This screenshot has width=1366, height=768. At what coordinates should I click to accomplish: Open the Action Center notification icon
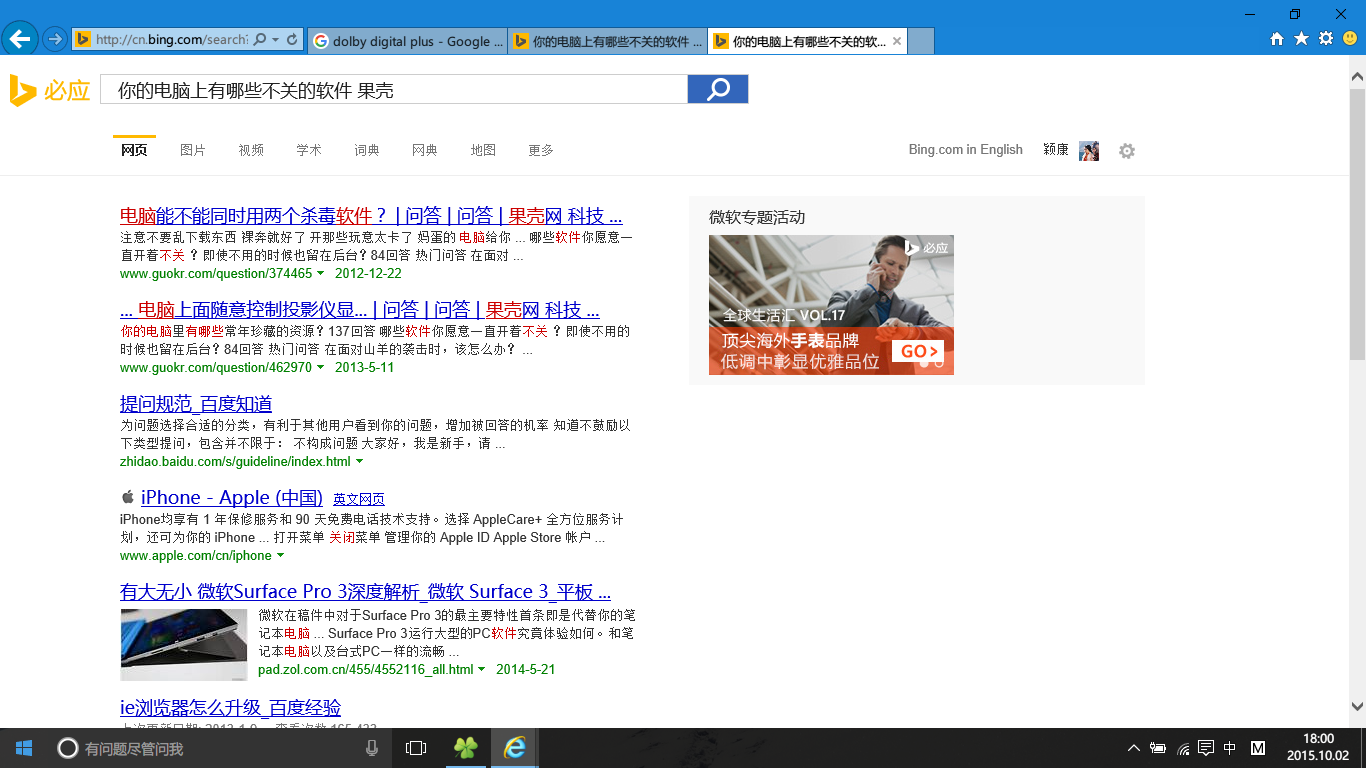click(1206, 748)
